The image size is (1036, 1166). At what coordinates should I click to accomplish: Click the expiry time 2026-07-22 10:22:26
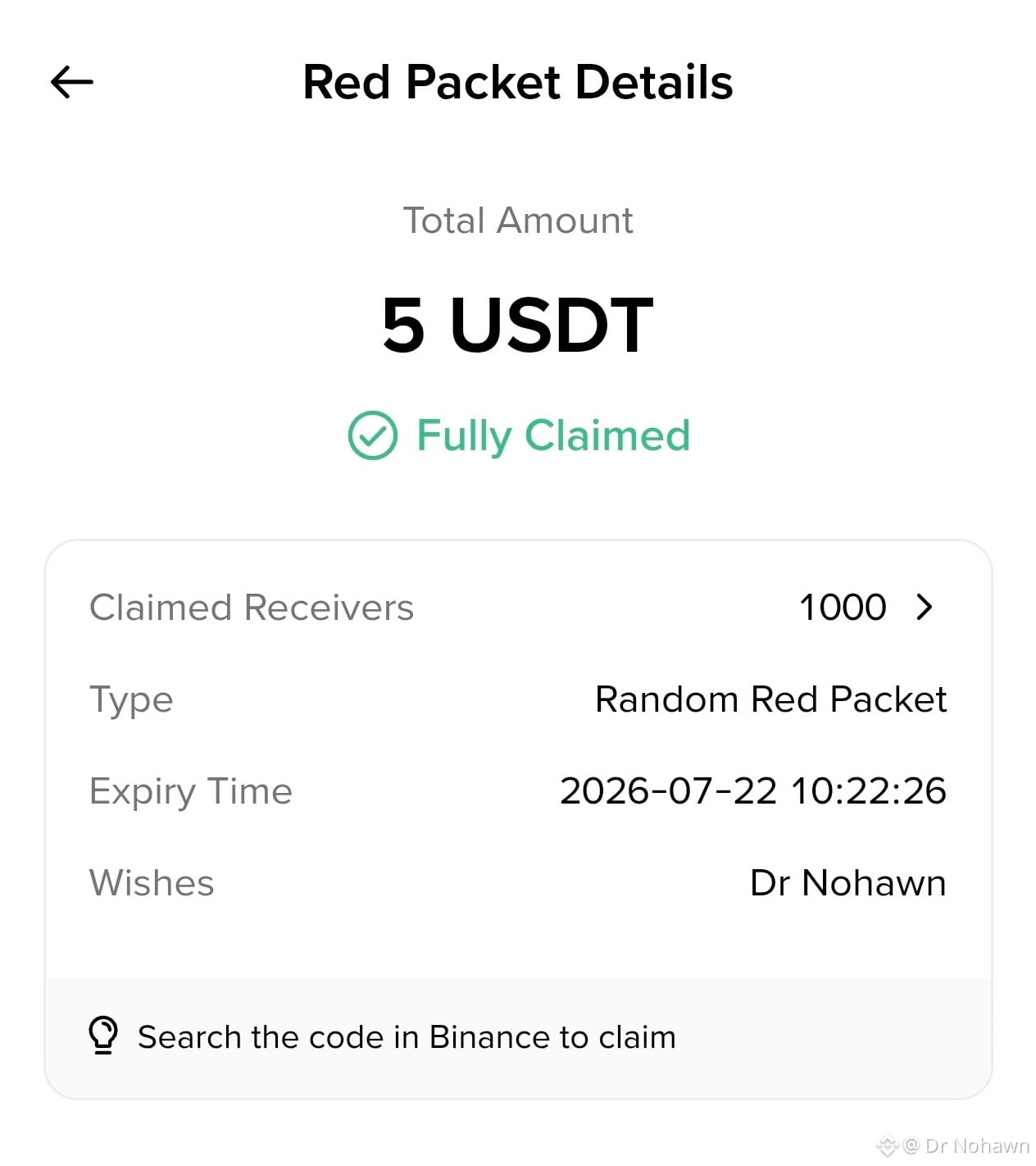[x=753, y=791]
